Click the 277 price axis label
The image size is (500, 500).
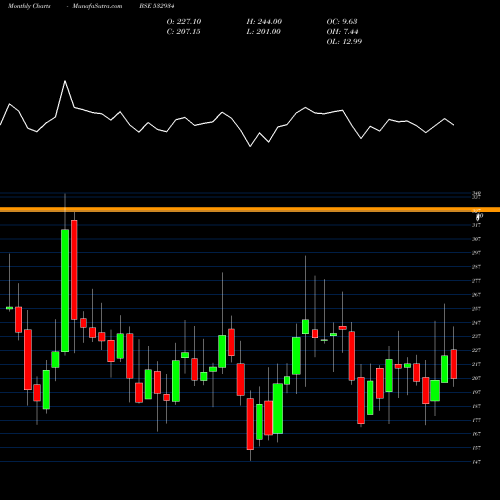coord(476,281)
